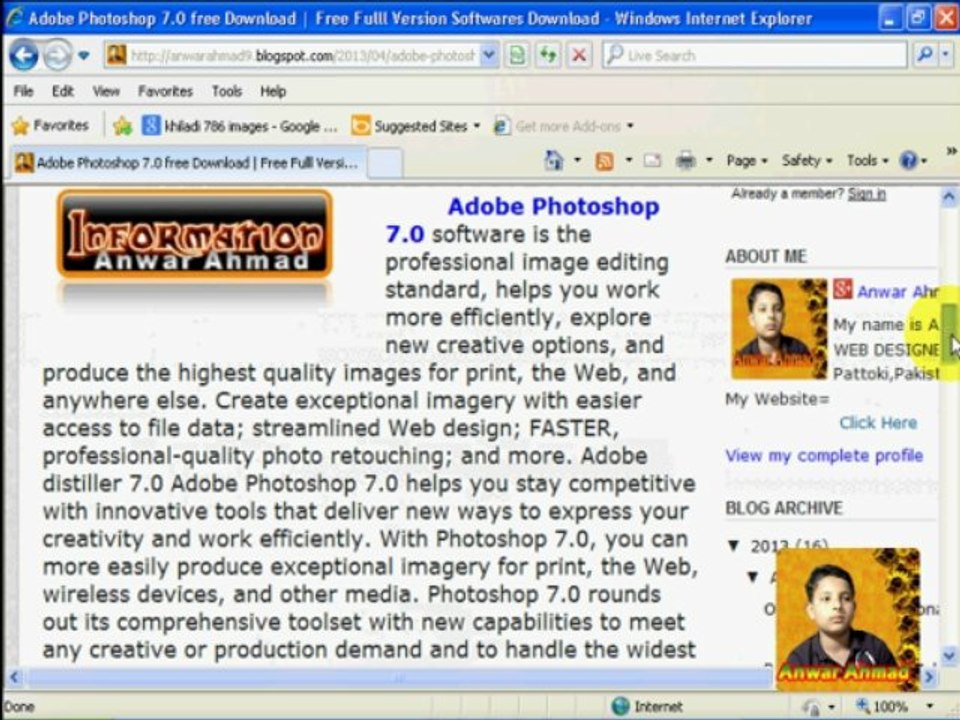This screenshot has height=720, width=960.
Task: Click the Information Anwar Ahmad logo
Action: [194, 235]
